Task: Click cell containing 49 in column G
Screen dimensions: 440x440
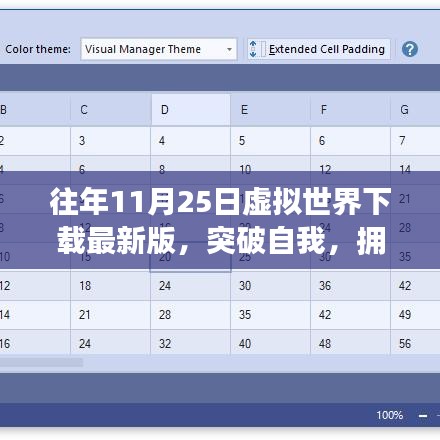Action: tap(415, 315)
